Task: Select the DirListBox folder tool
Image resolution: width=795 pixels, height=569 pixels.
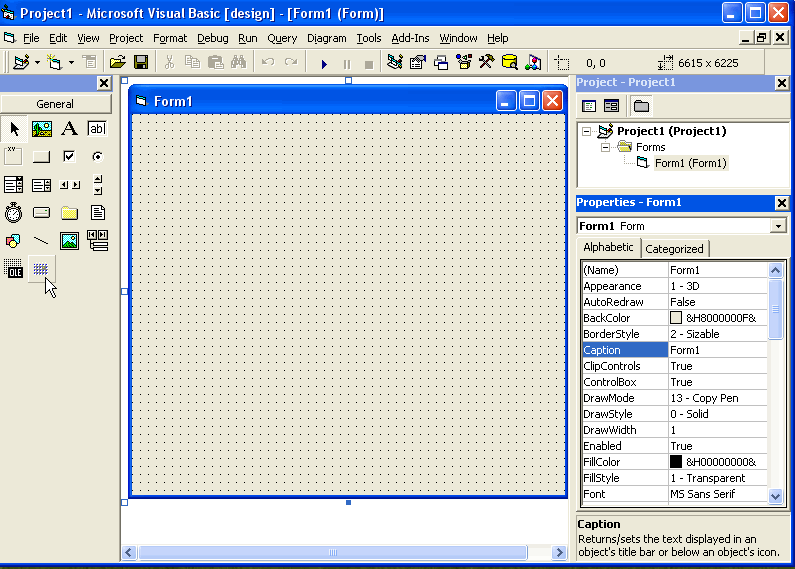Action: pos(69,213)
